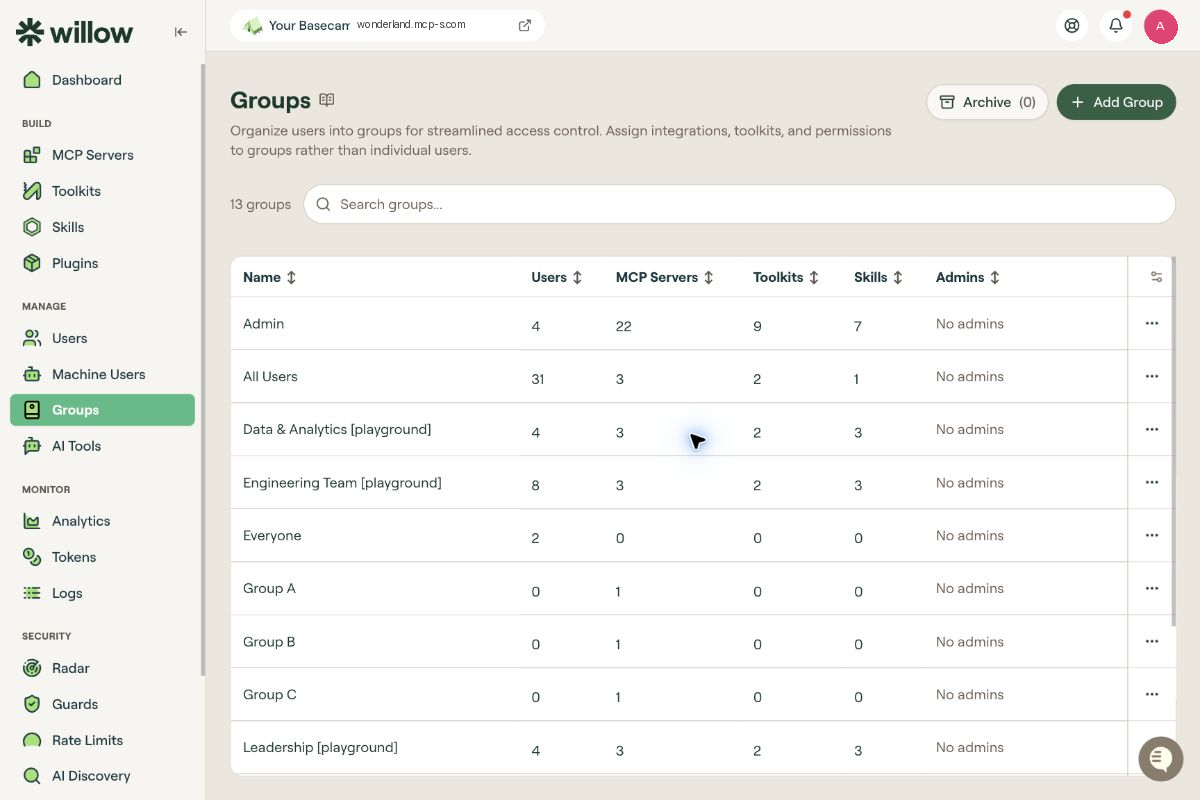Open Leadership [playground] group
The width and height of the screenshot is (1200, 800).
(x=679, y=747)
